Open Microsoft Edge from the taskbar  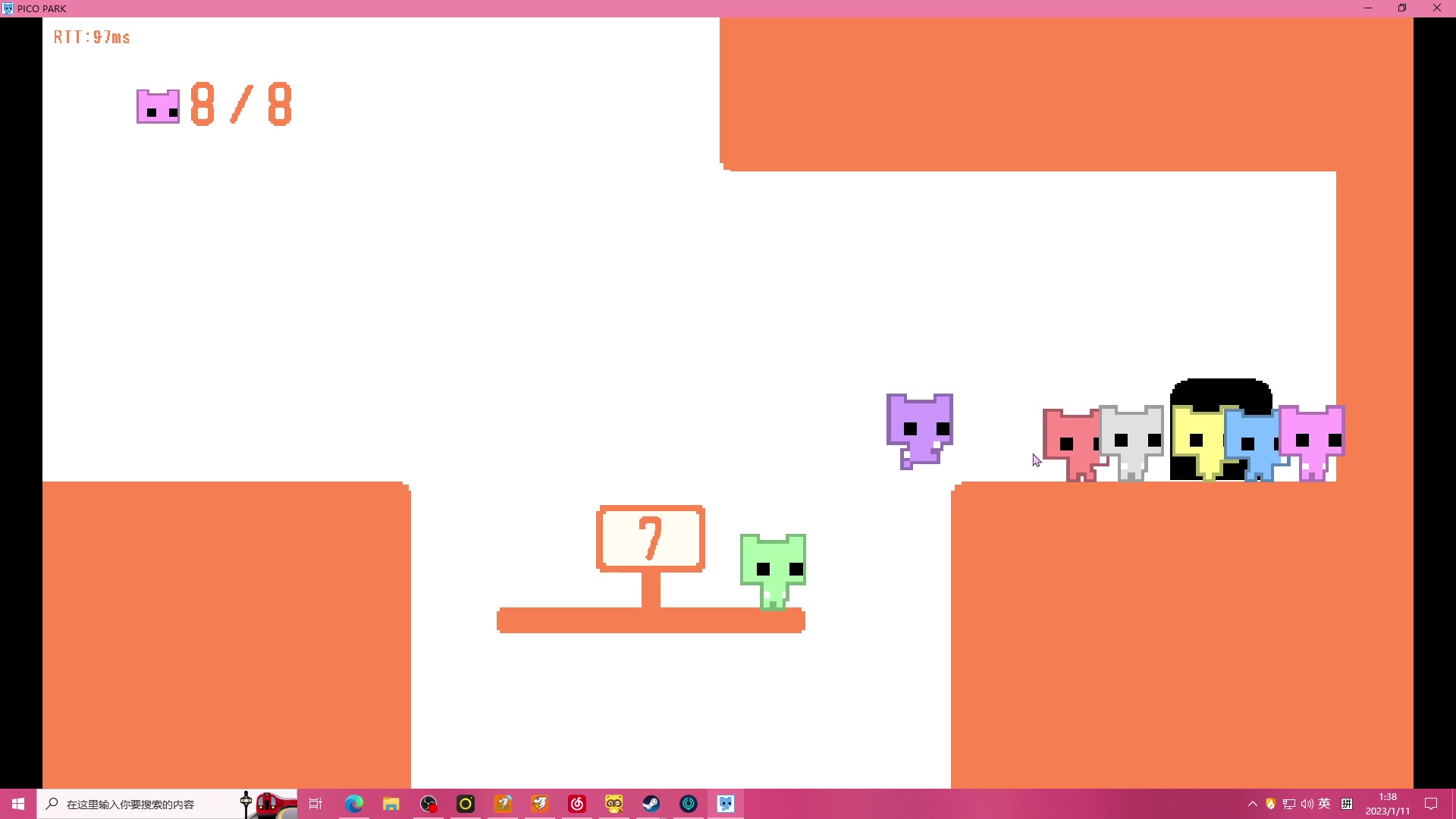click(354, 804)
